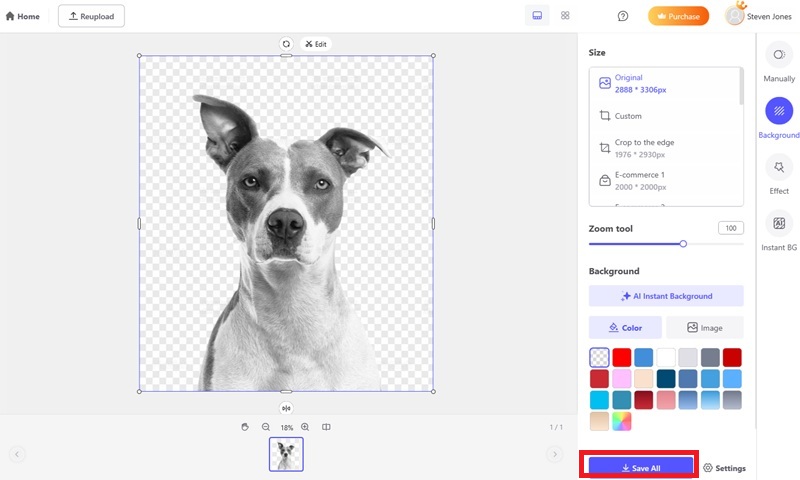
Task: Select the Custom size option
Action: 665,116
